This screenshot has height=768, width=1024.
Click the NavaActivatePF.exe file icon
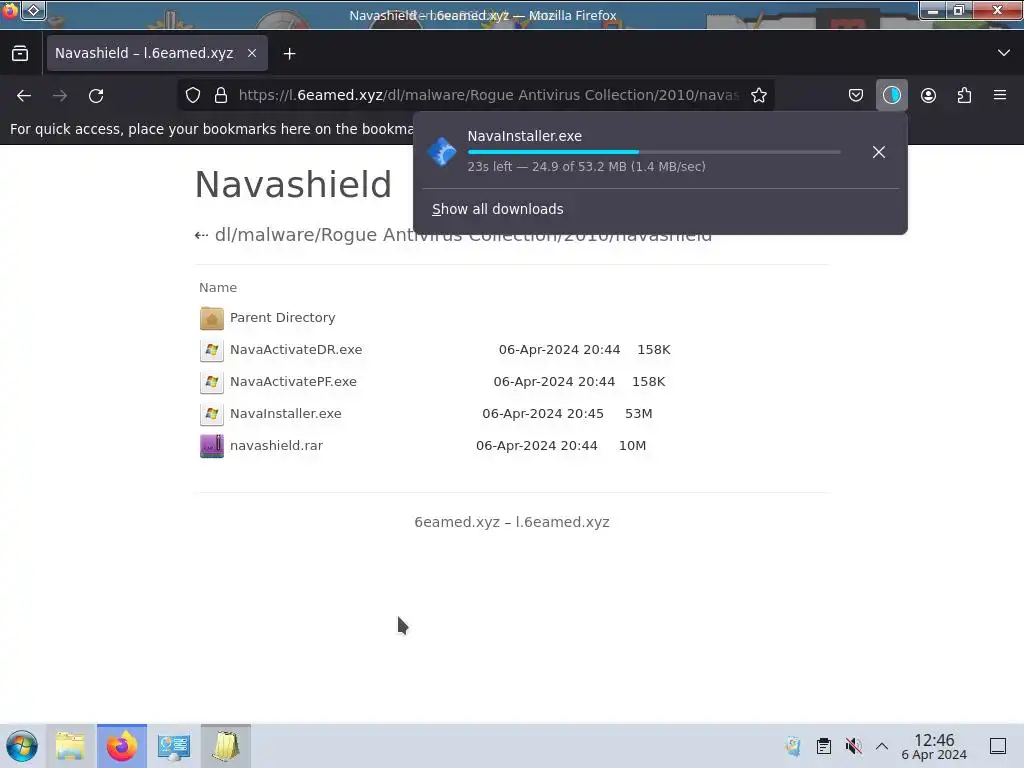[212, 382]
